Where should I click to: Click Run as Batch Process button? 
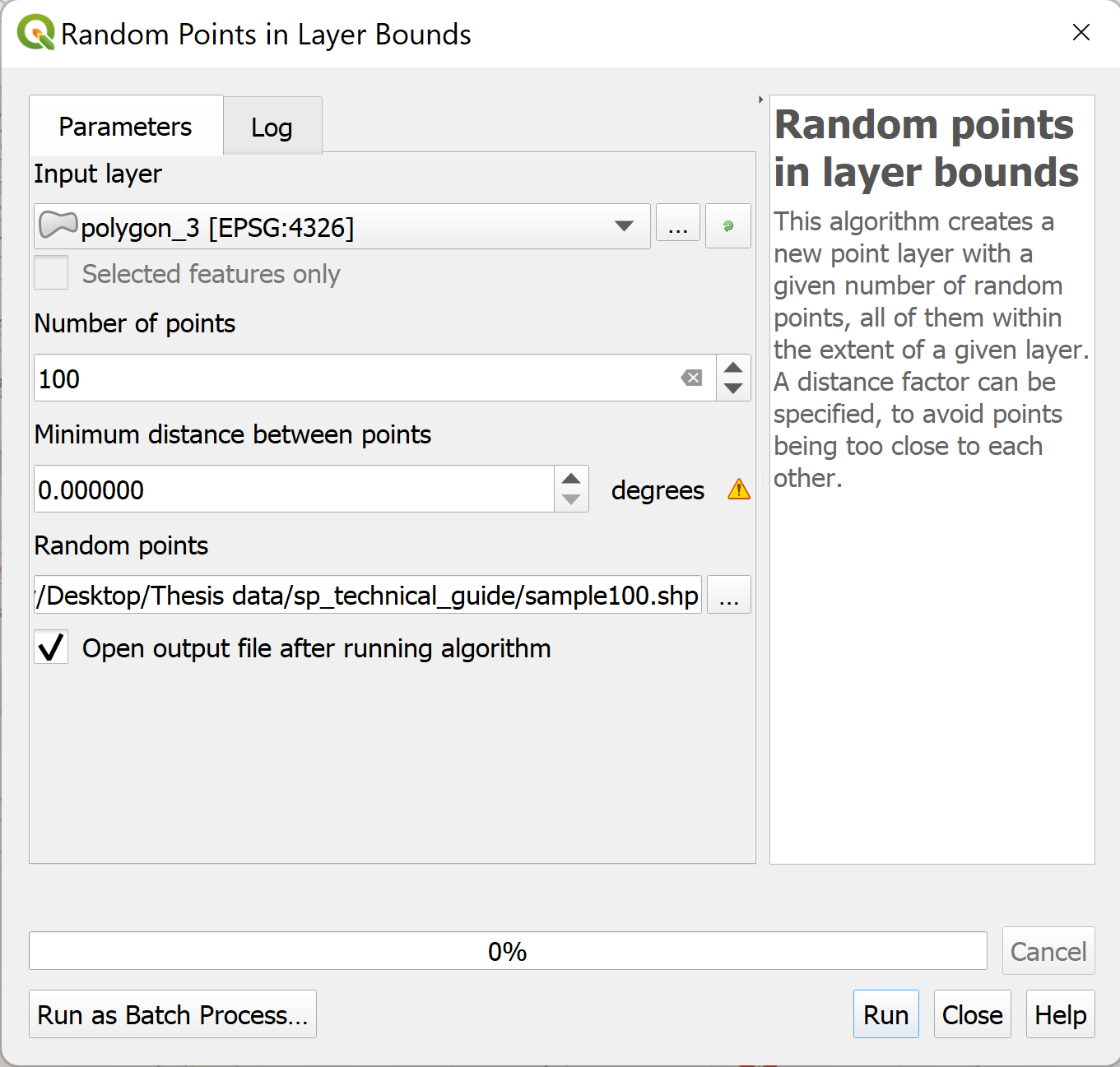(173, 1014)
